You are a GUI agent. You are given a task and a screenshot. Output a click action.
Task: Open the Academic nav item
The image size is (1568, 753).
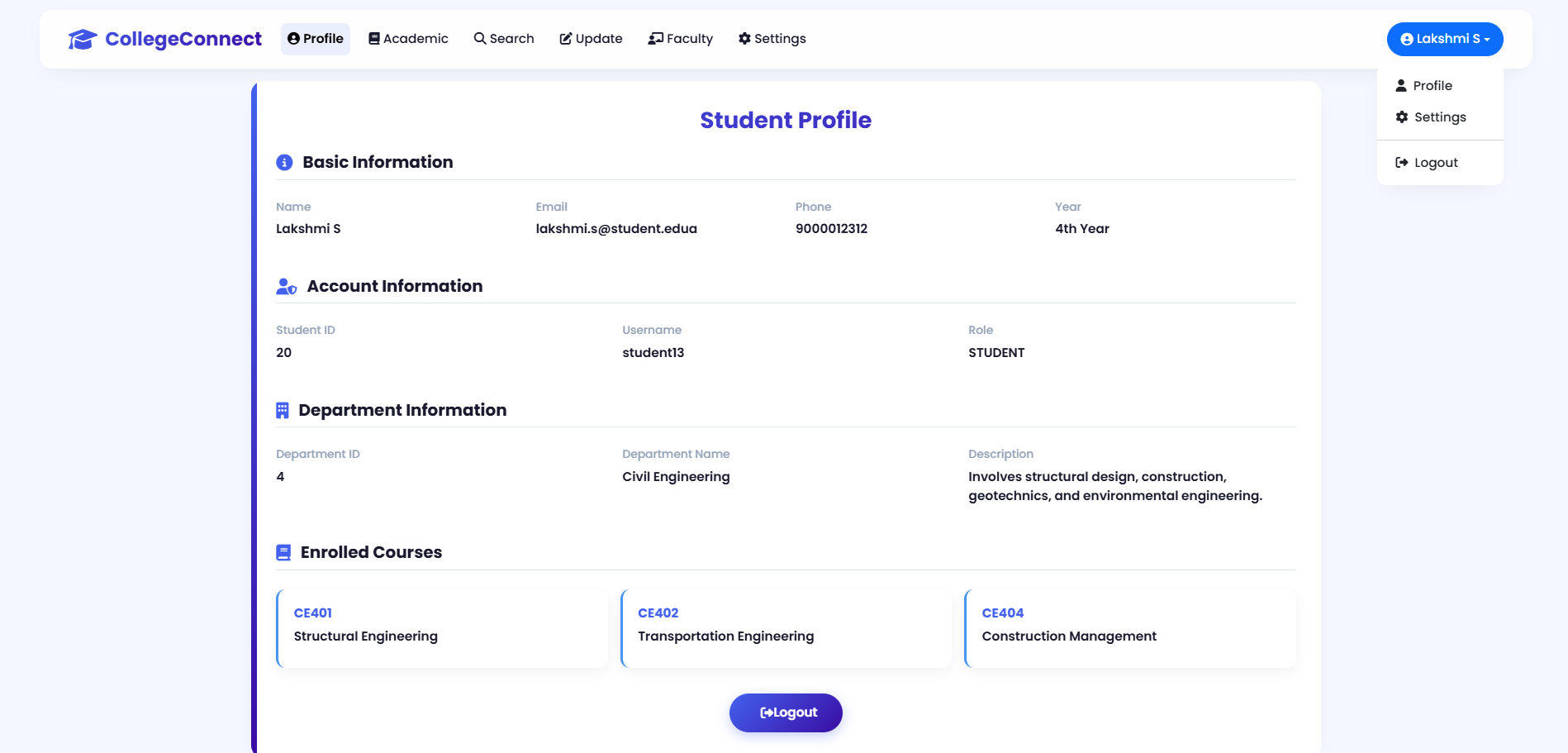pos(408,39)
